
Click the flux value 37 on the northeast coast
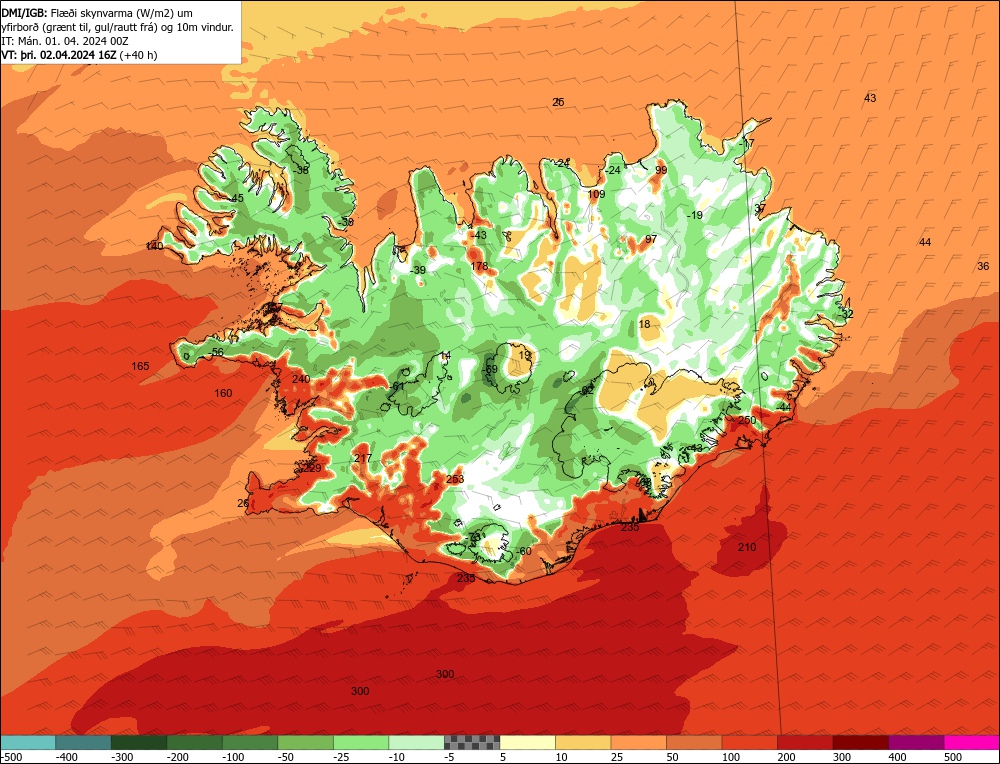coord(760,209)
